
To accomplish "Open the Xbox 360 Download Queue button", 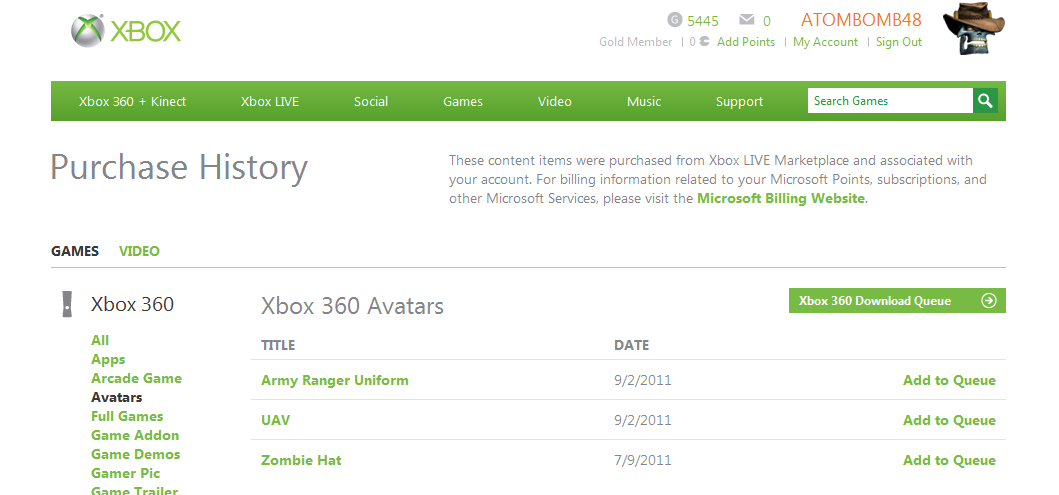I will click(897, 301).
